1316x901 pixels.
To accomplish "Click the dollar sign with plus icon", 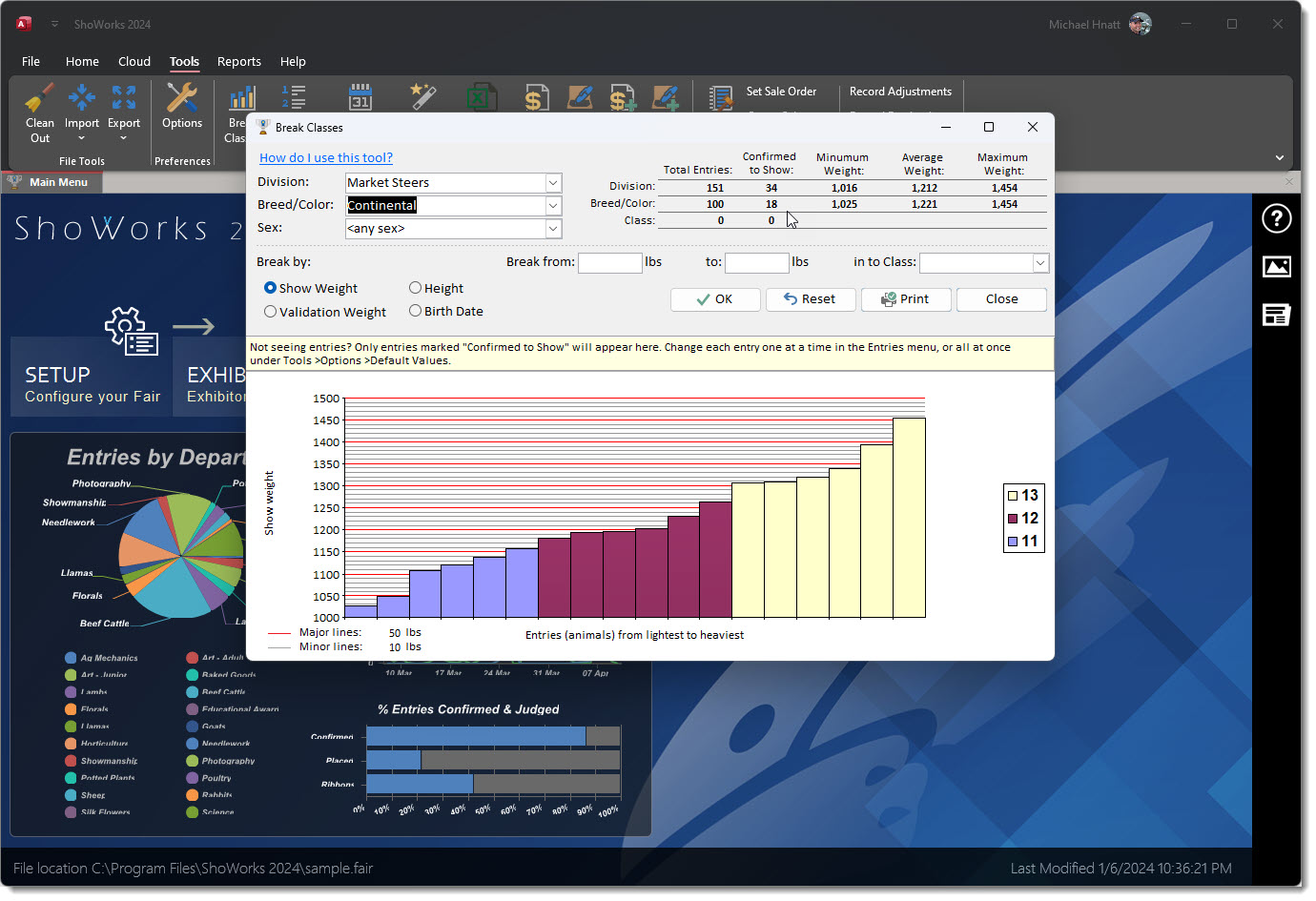I will point(623,97).
